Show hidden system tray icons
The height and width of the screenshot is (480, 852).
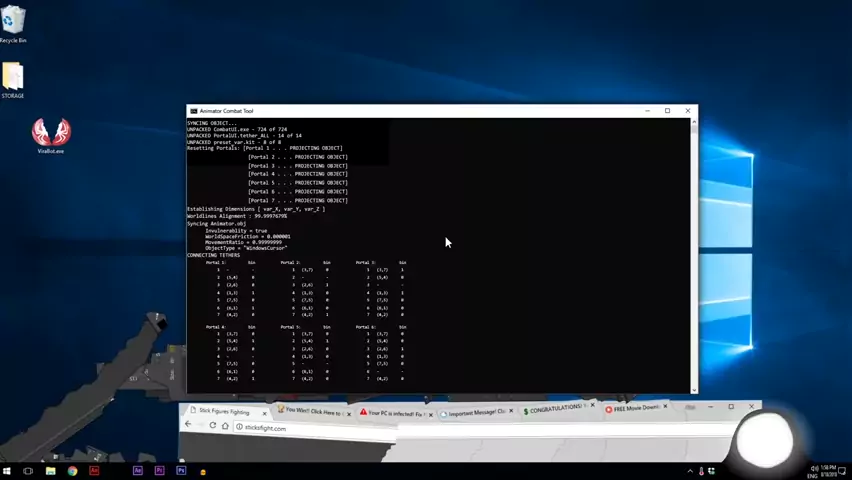pyautogui.click(x=689, y=471)
